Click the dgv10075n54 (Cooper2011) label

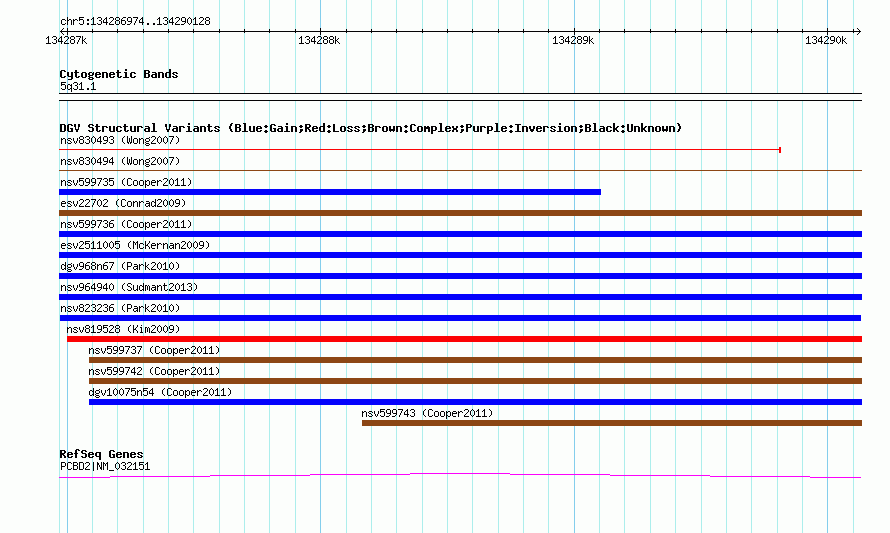[x=160, y=392]
